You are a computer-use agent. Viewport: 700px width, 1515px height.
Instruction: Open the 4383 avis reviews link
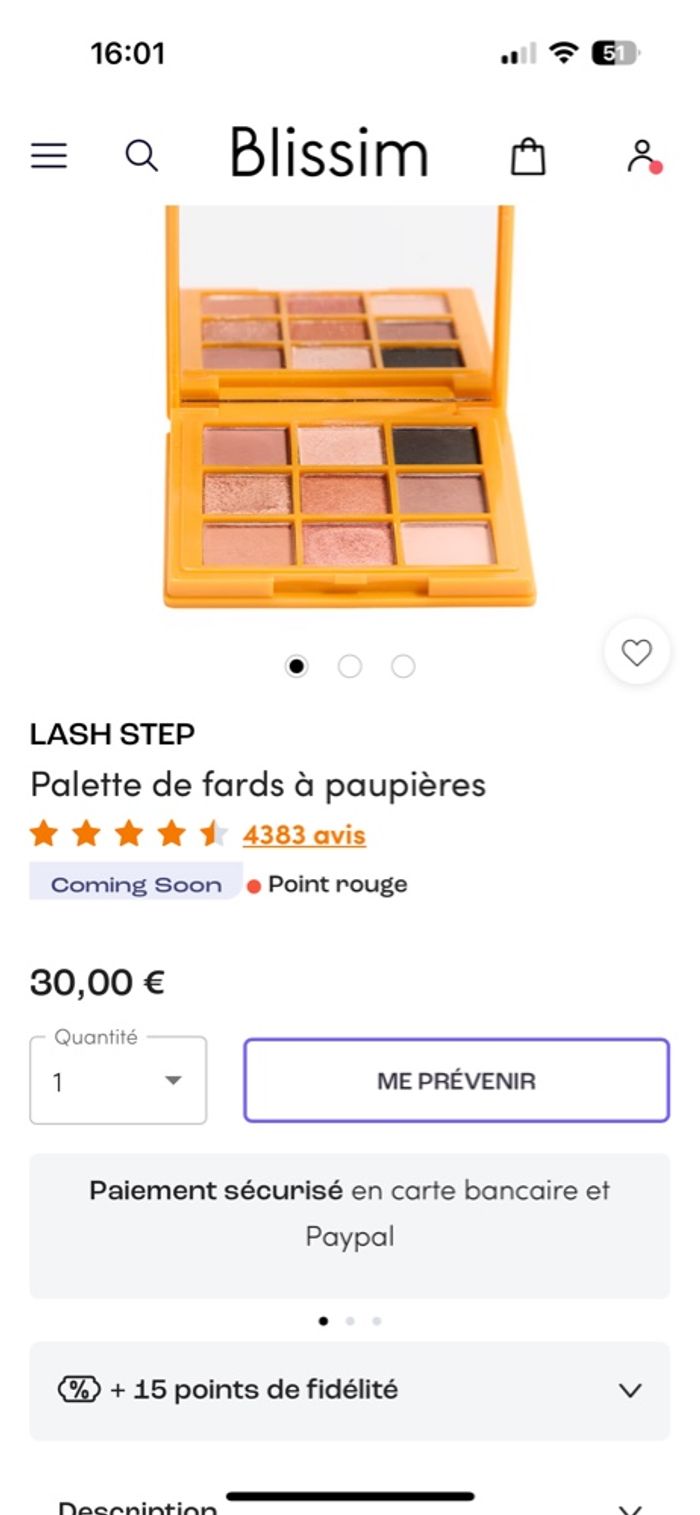(x=304, y=834)
